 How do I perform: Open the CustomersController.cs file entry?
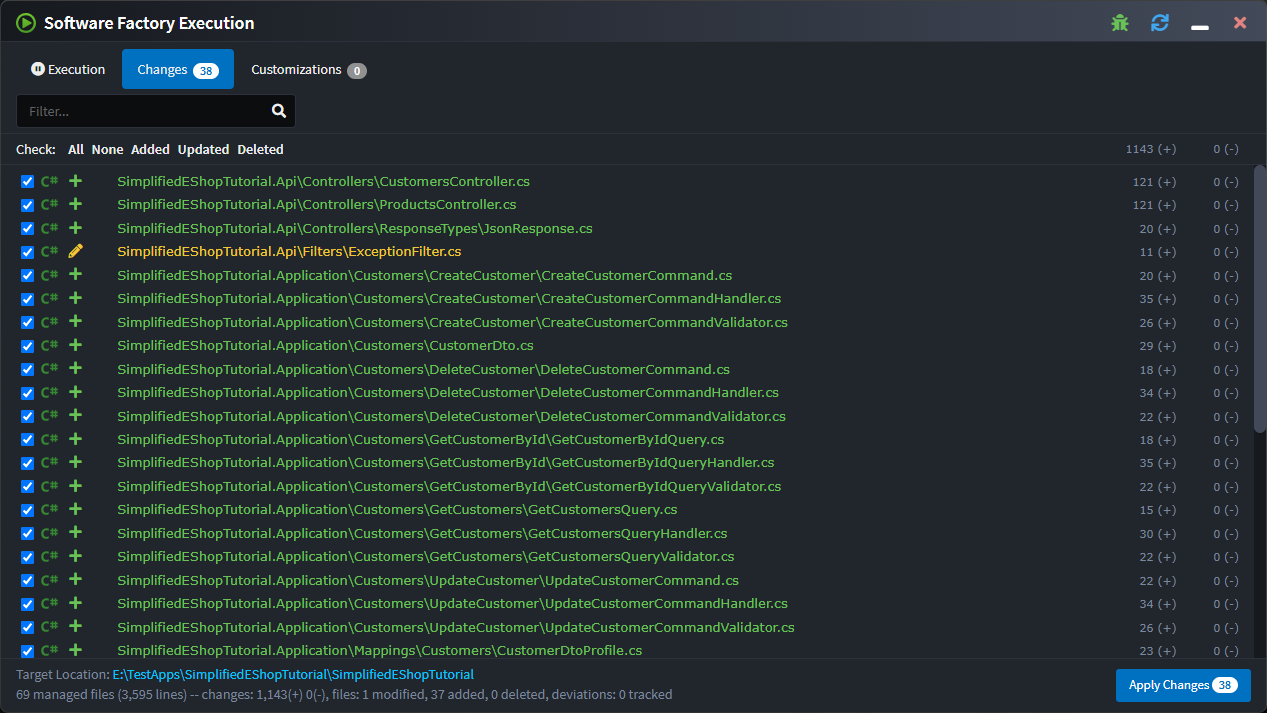click(323, 181)
